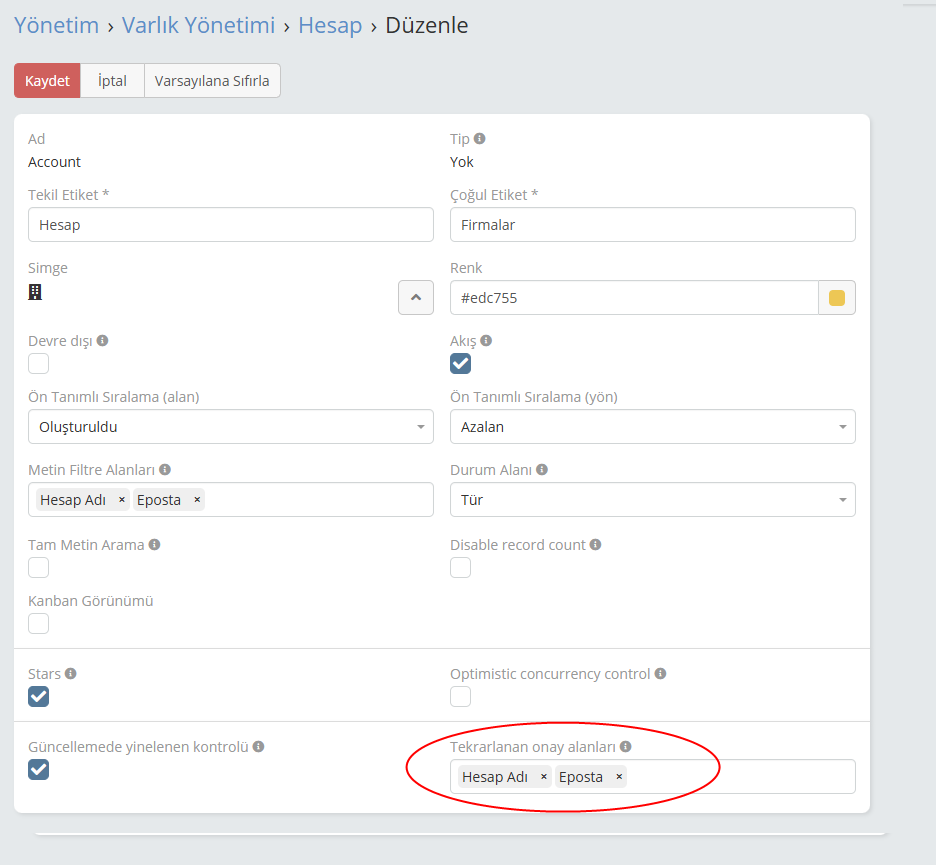Uncheck the Akış checkbox

click(460, 364)
